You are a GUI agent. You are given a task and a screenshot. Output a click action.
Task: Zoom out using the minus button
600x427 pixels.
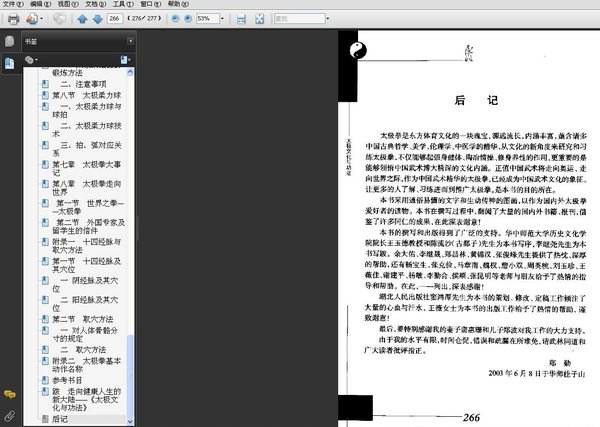pos(175,18)
